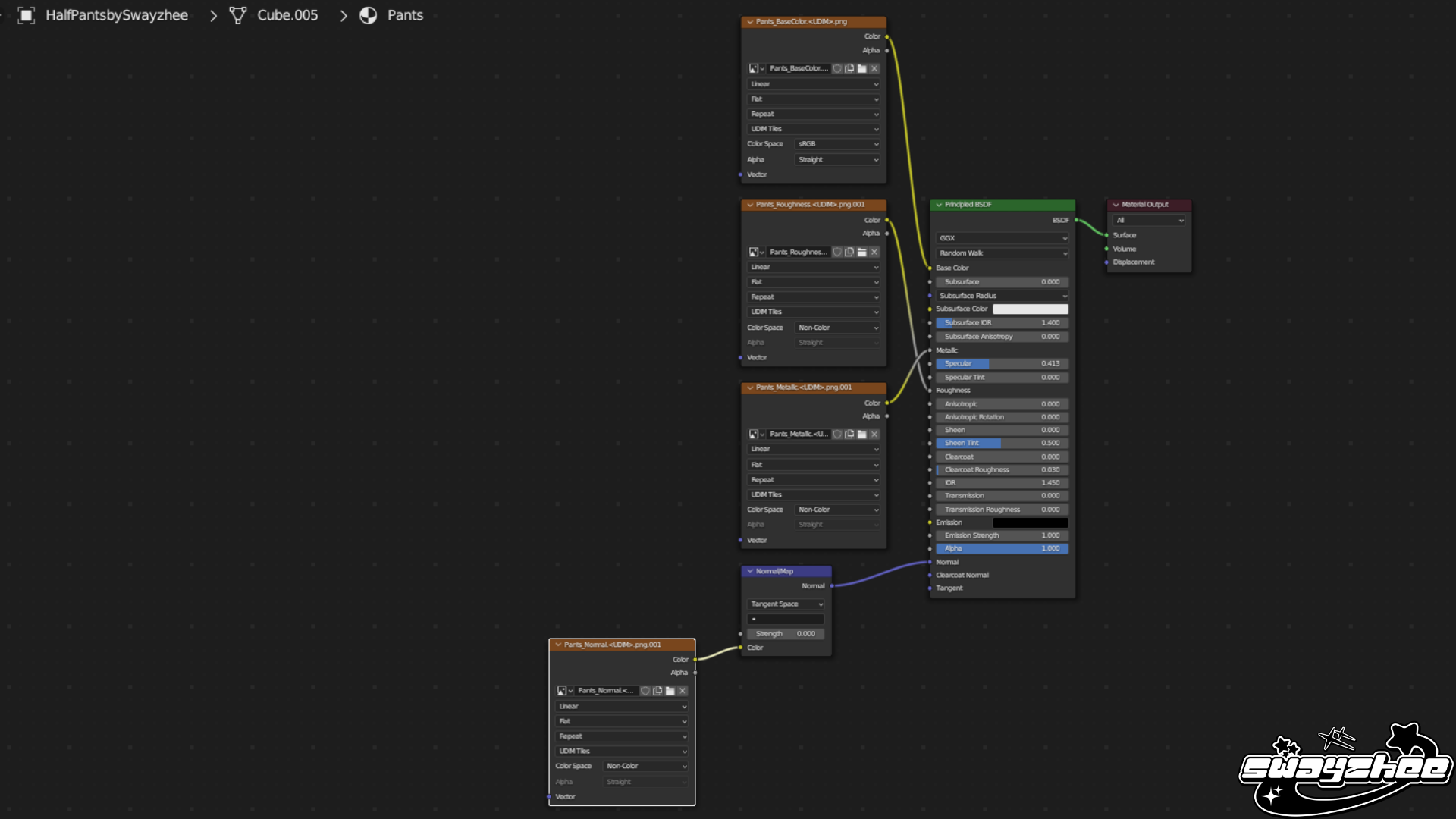Open Random Walk subsurface method dropdown
The height and width of the screenshot is (819, 1456).
point(1003,253)
